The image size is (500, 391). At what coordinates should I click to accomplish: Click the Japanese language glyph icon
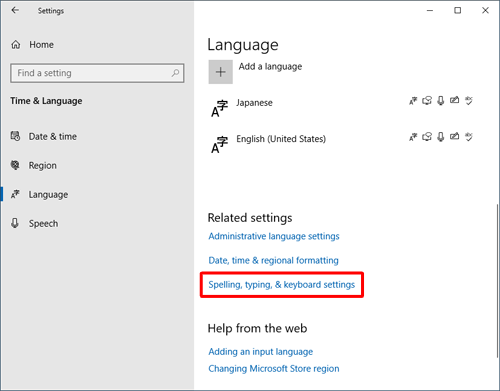tap(220, 109)
